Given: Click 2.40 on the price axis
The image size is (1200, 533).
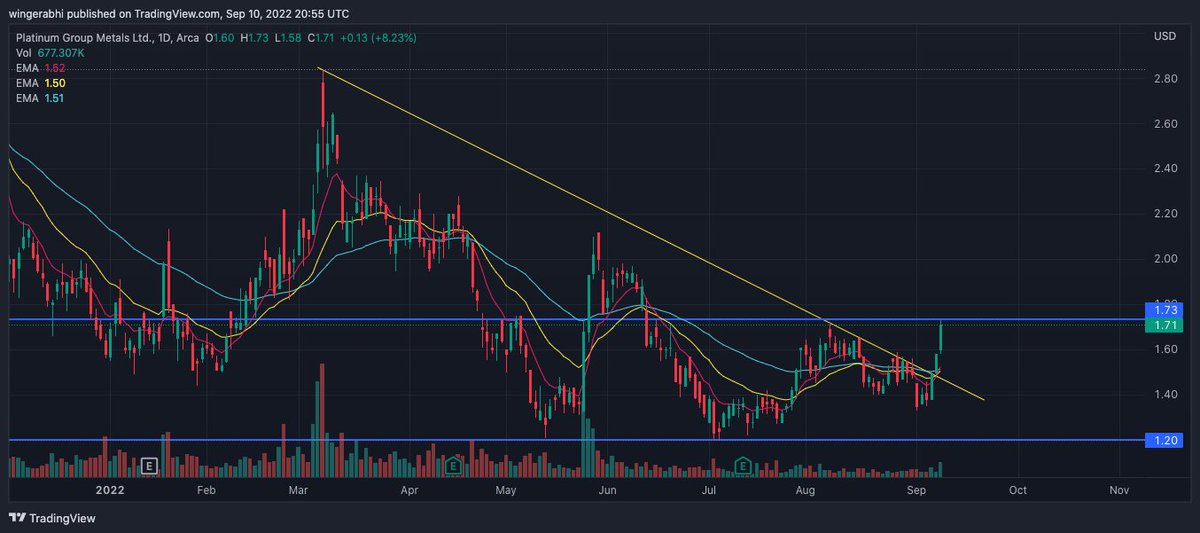Looking at the screenshot, I should tap(1163, 168).
